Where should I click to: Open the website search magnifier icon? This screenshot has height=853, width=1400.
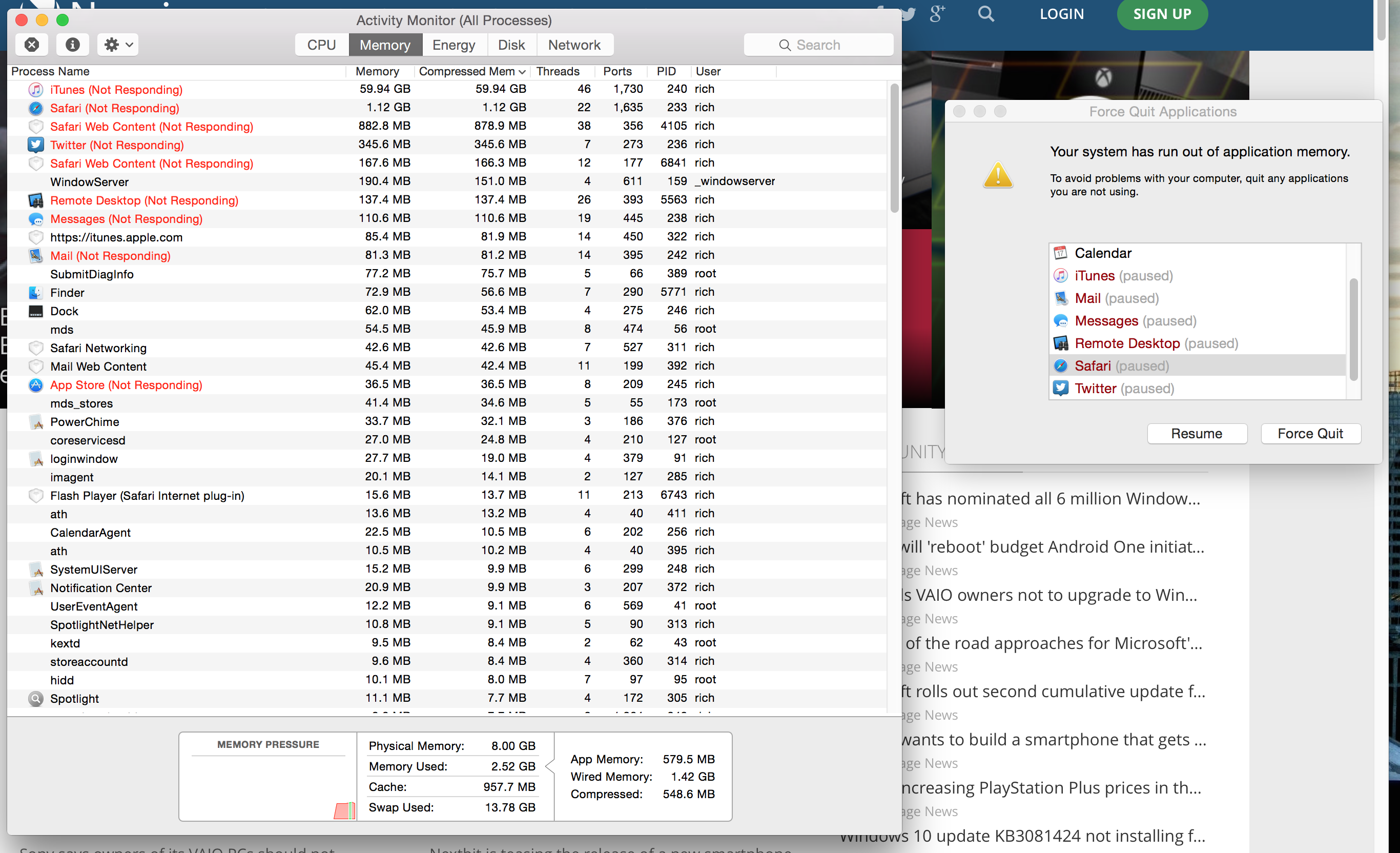tap(986, 14)
